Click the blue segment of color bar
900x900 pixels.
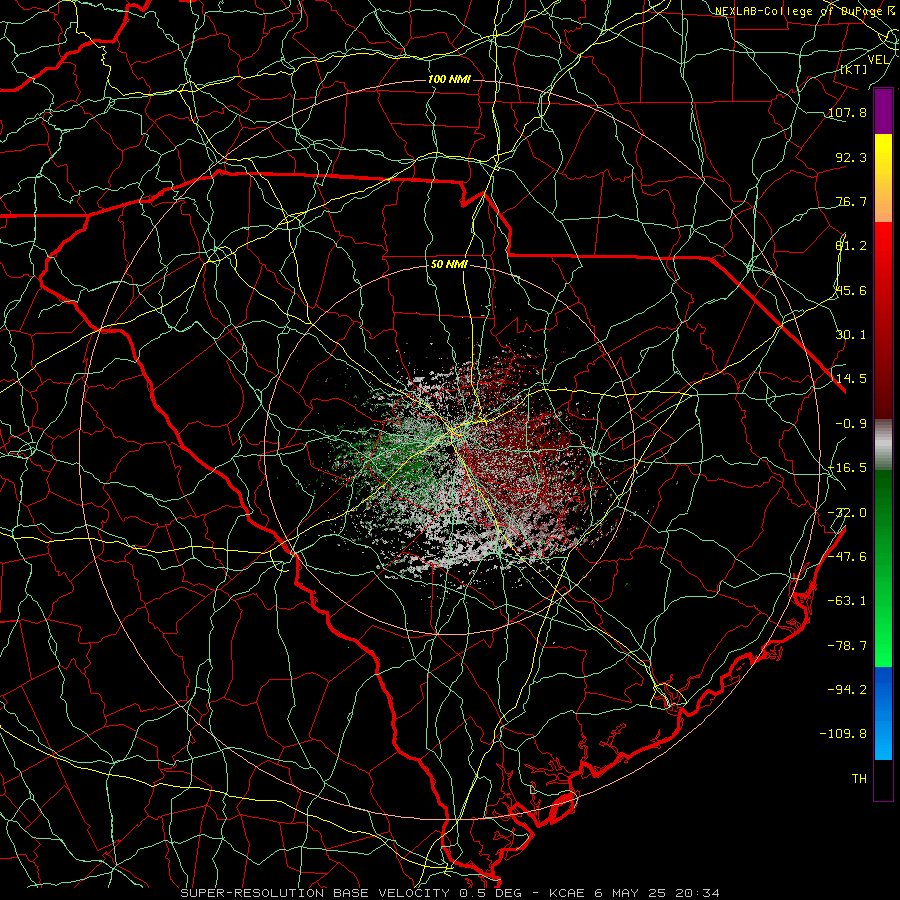(883, 713)
